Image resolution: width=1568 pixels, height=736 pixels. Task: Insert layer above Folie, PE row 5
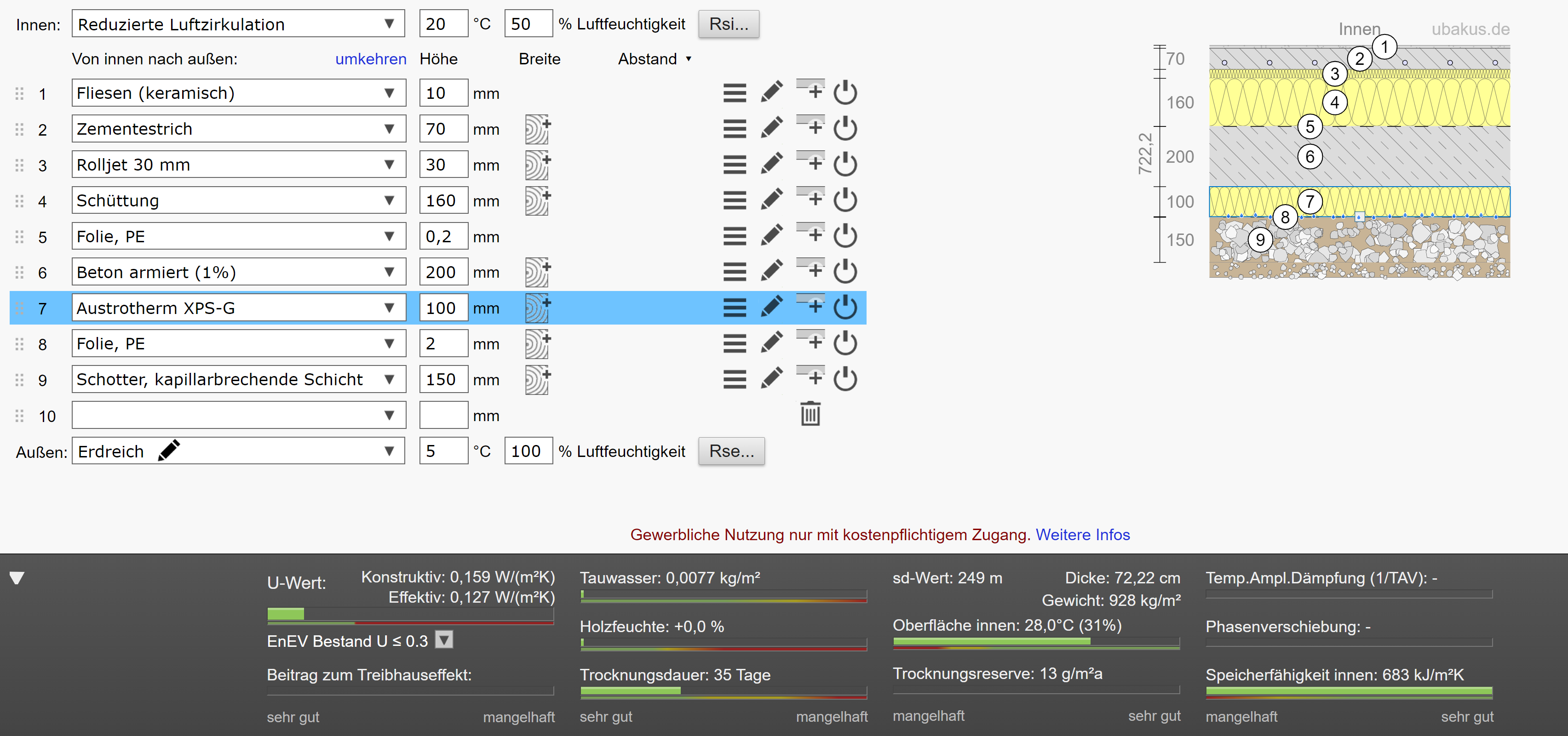click(811, 234)
